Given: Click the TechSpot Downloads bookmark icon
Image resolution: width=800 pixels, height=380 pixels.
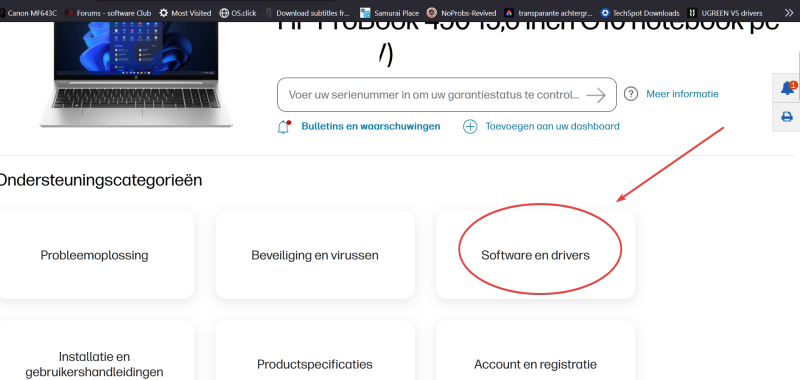Looking at the screenshot, I should tap(605, 13).
